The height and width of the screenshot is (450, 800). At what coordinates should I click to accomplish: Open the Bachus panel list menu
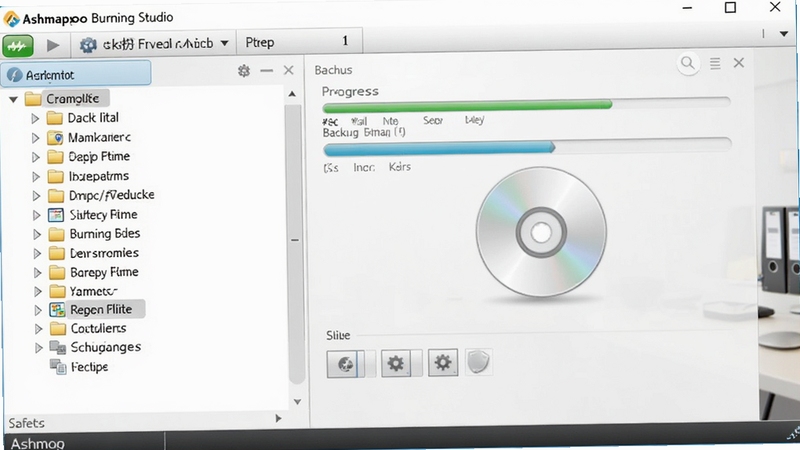[715, 63]
